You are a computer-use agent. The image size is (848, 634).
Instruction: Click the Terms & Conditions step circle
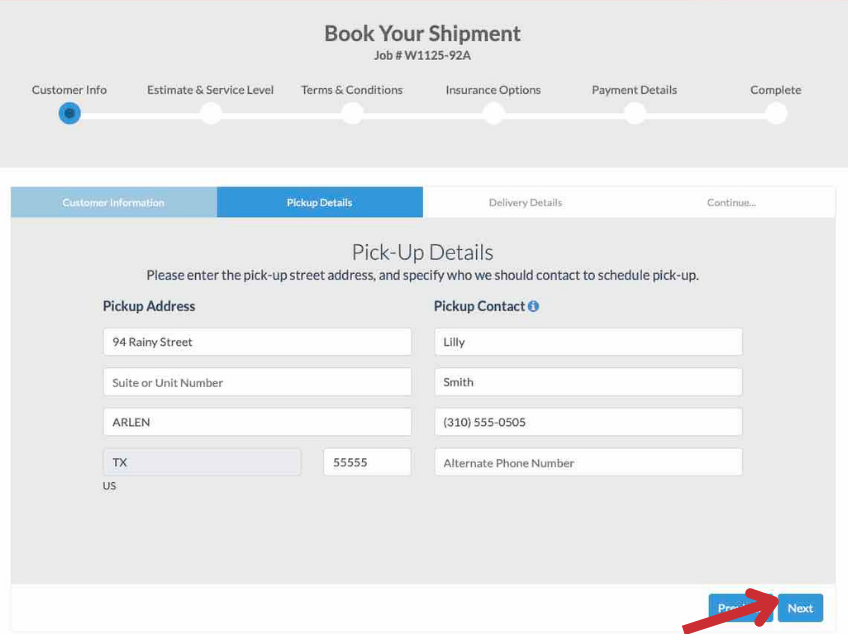point(352,113)
